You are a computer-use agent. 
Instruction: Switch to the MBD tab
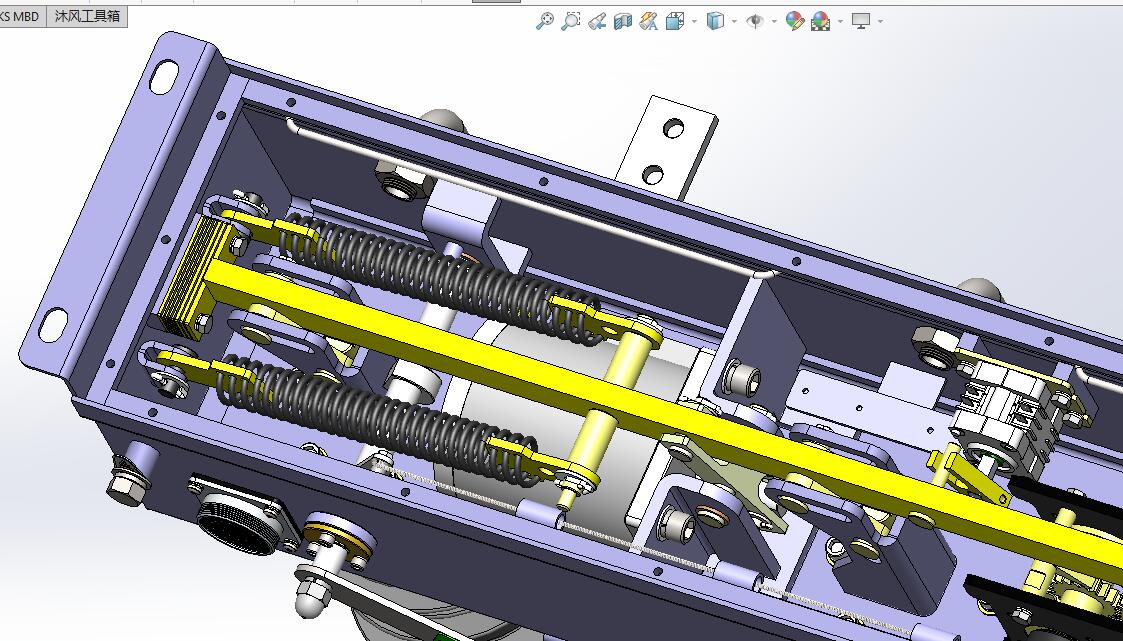click(23, 16)
